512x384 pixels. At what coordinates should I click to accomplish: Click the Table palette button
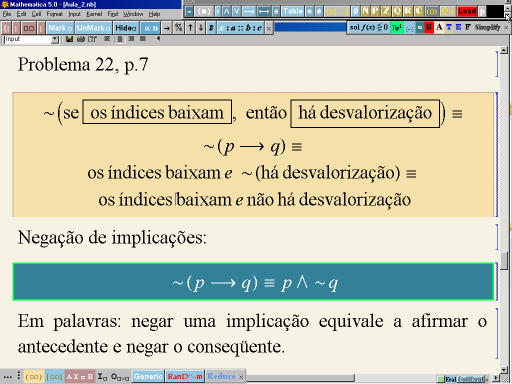293,11
